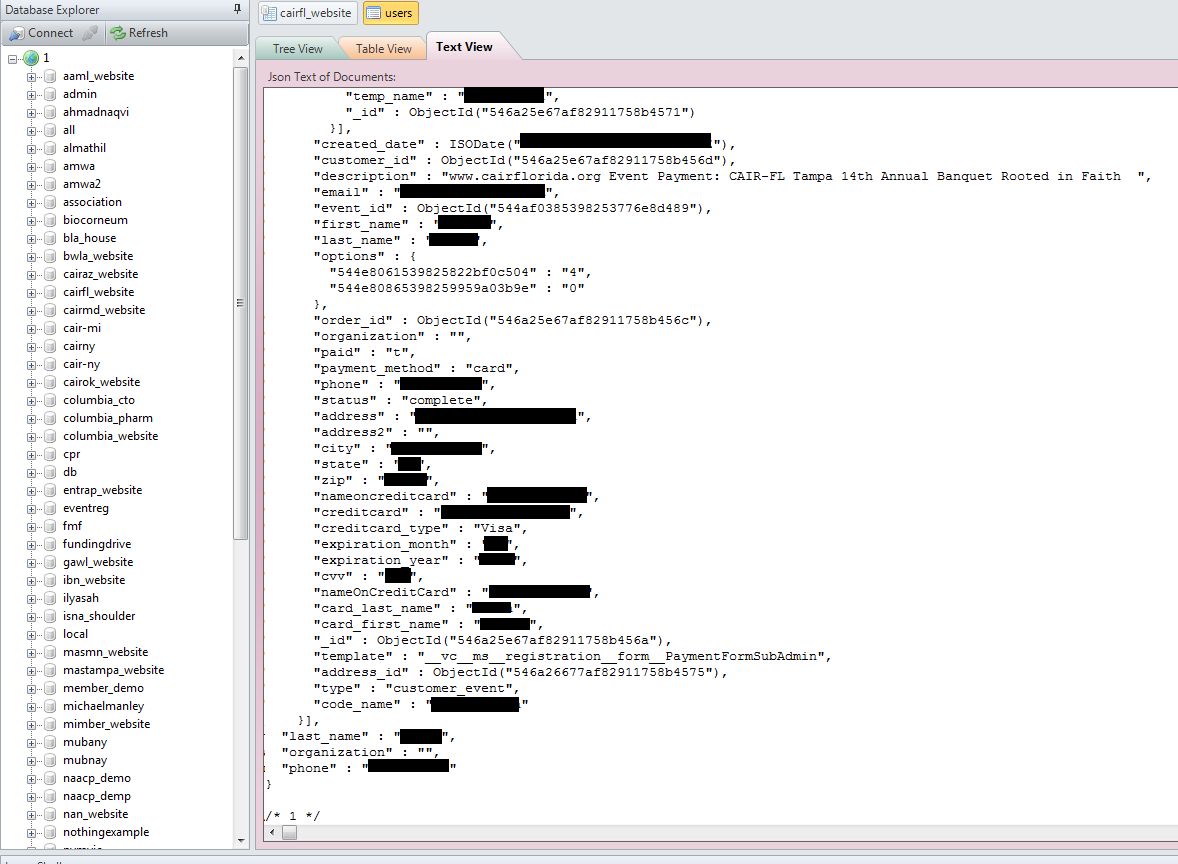Click the database icon for cairaz_website

pos(50,274)
